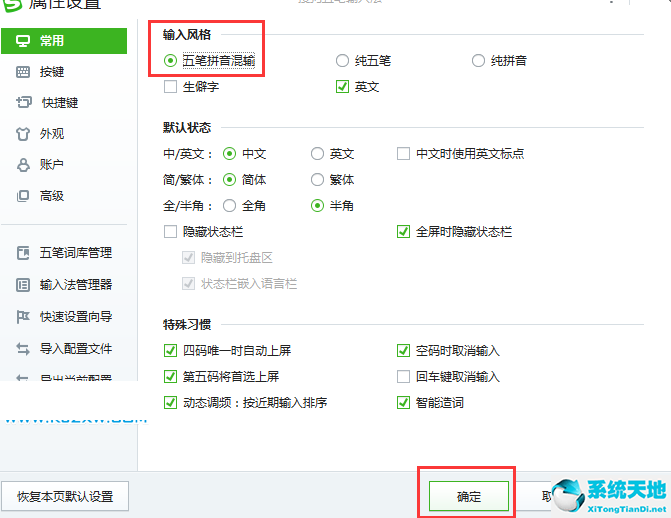
Task: Click the swap arrows icon beside 导入配置文件
Action: [23, 349]
